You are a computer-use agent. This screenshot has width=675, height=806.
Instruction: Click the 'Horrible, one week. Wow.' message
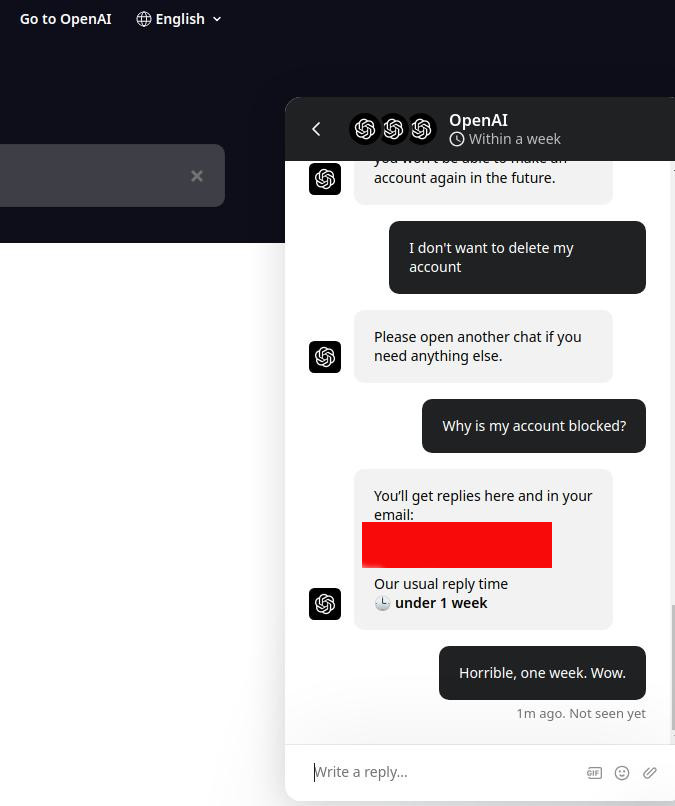542,673
